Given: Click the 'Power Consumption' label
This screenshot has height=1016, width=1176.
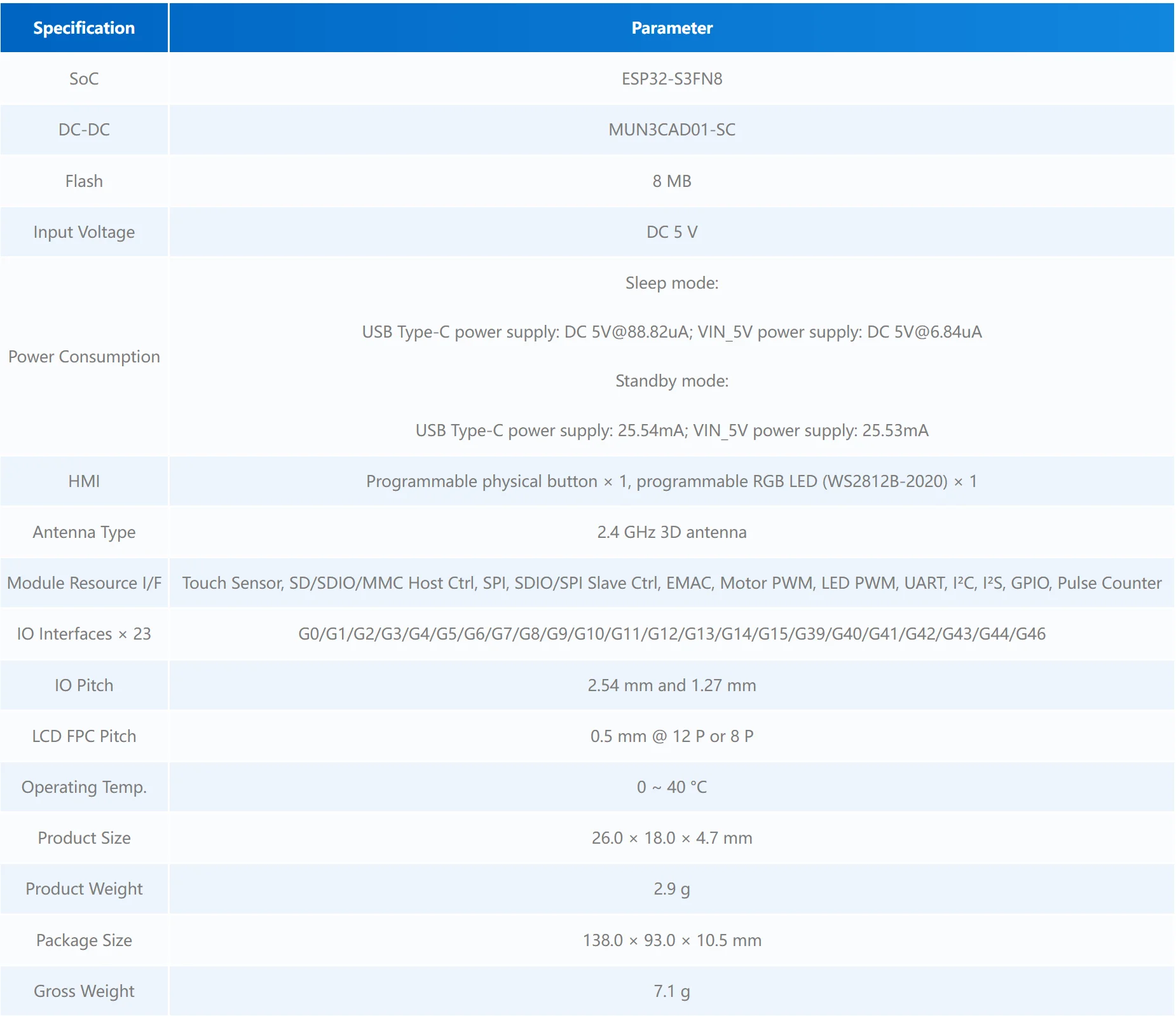Looking at the screenshot, I should (84, 357).
